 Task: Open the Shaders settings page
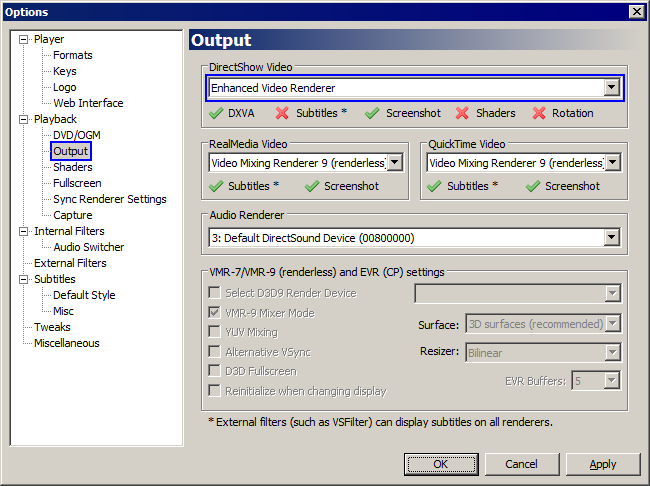tap(73, 167)
